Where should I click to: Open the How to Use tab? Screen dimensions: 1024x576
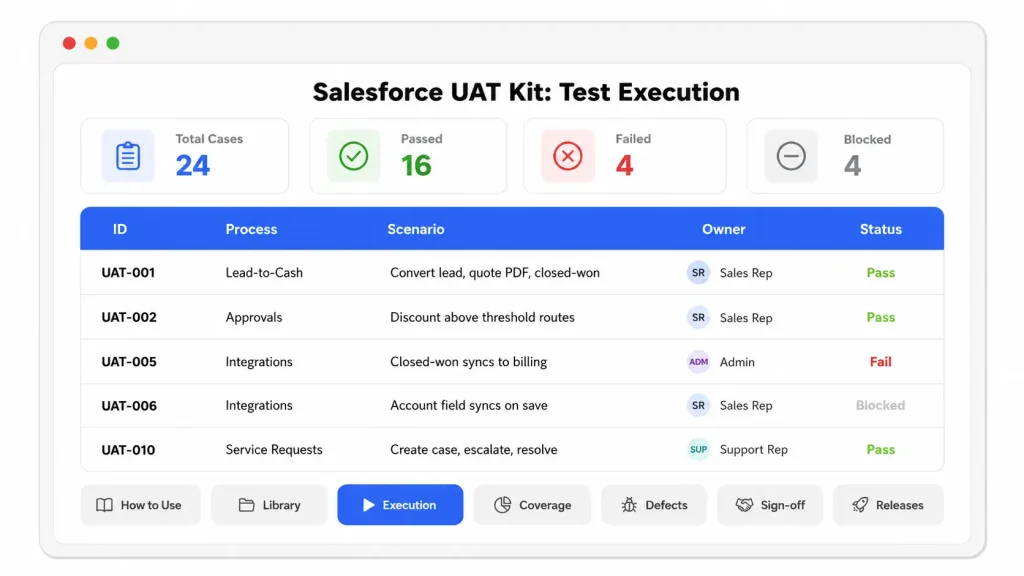140,505
